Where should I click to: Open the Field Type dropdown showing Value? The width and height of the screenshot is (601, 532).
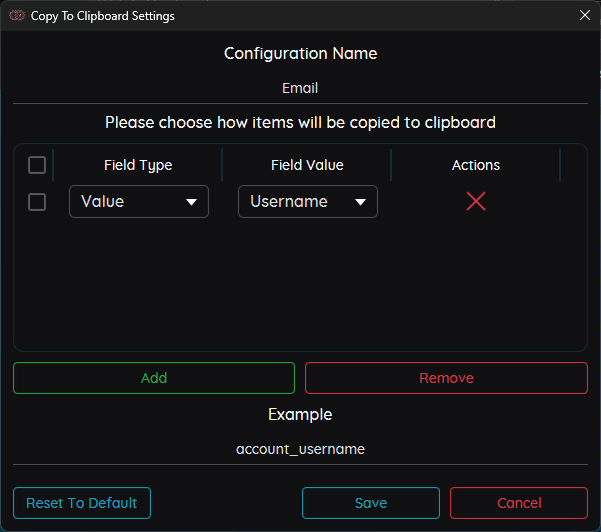(x=138, y=202)
